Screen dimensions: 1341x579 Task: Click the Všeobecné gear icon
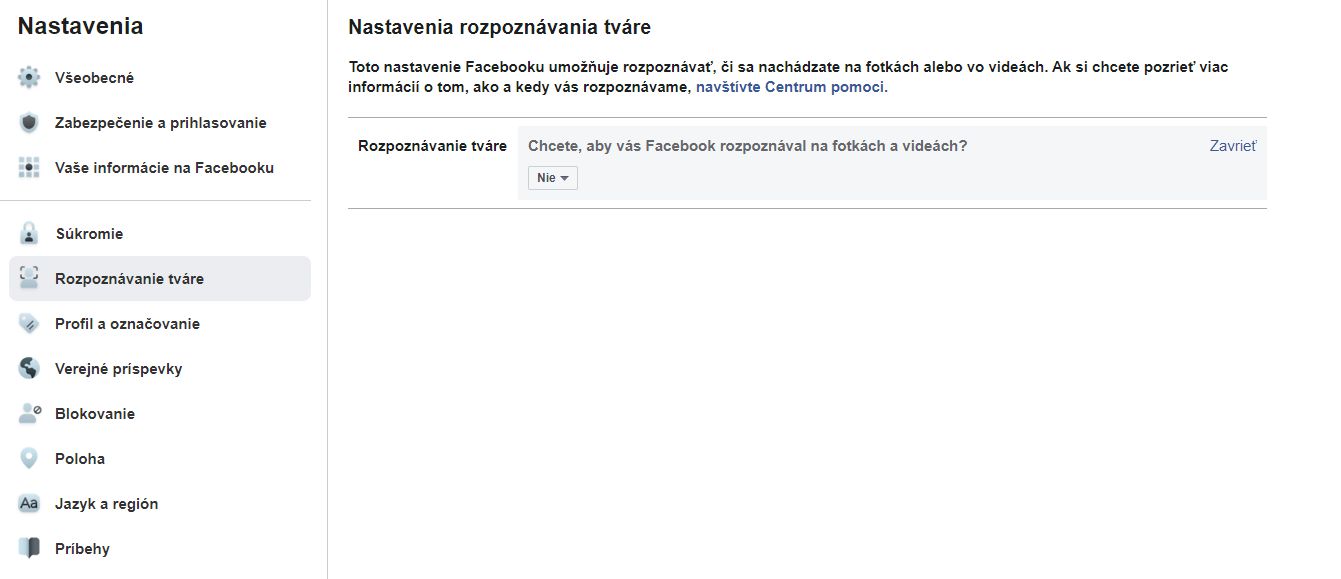coord(29,78)
